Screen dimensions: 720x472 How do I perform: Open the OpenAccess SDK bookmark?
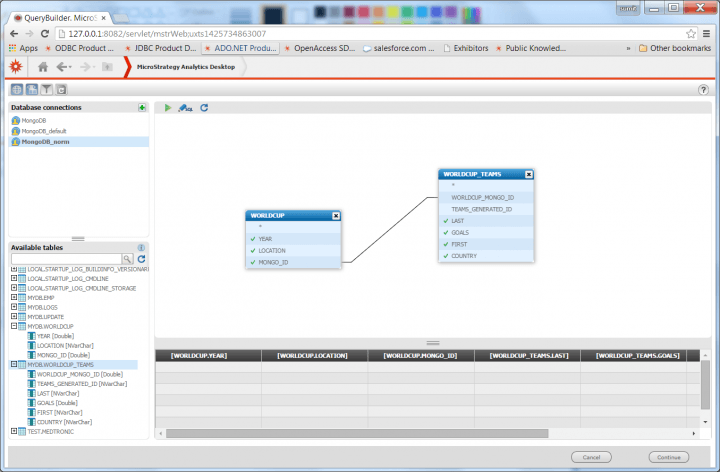pos(320,48)
